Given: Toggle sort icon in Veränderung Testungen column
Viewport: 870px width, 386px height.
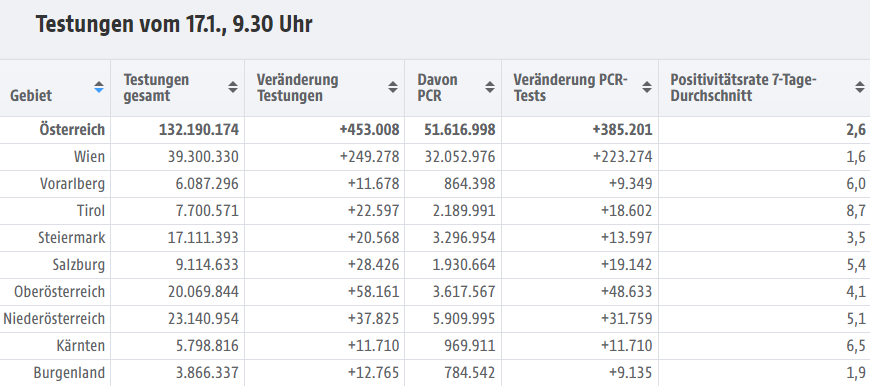Looking at the screenshot, I should click(393, 87).
